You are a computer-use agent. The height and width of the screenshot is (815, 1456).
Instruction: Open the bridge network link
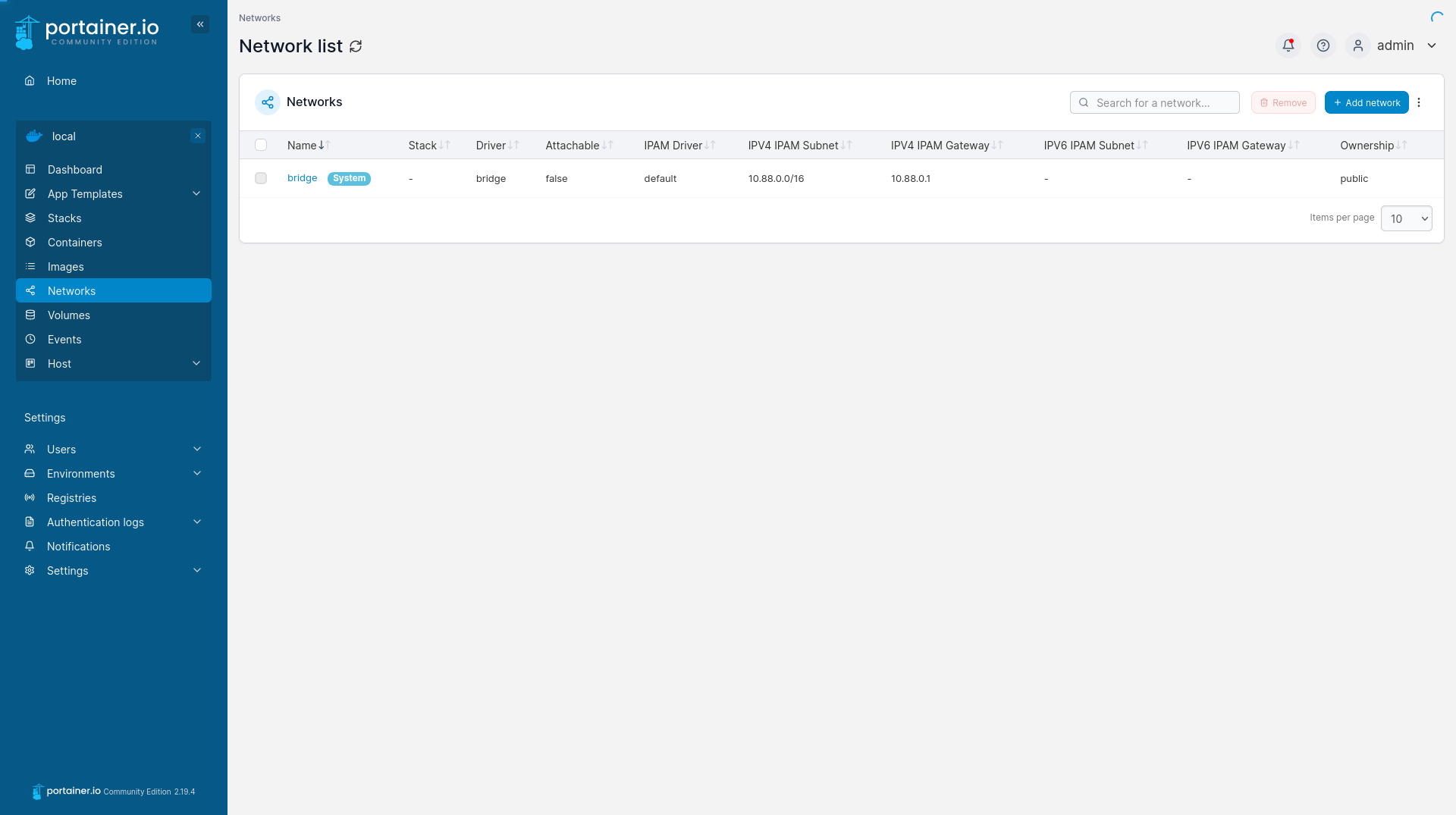[x=302, y=178]
